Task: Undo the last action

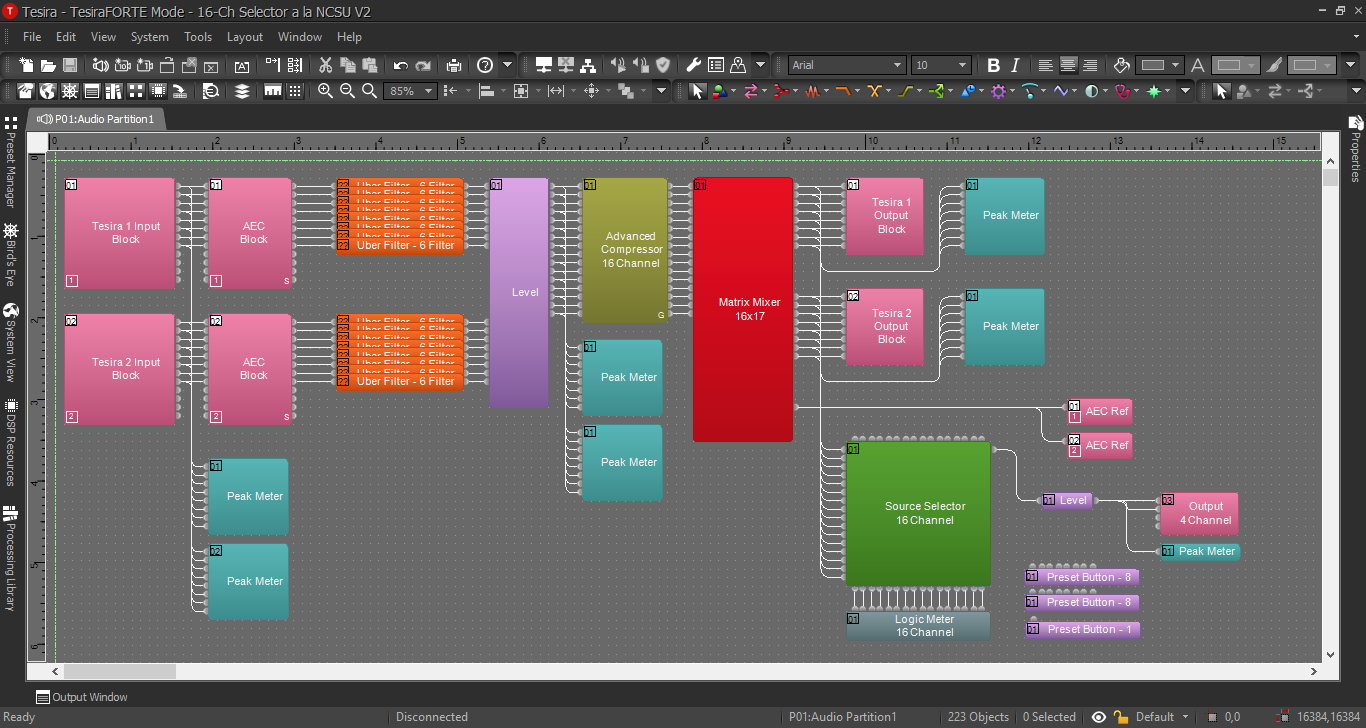Action: coord(401,65)
